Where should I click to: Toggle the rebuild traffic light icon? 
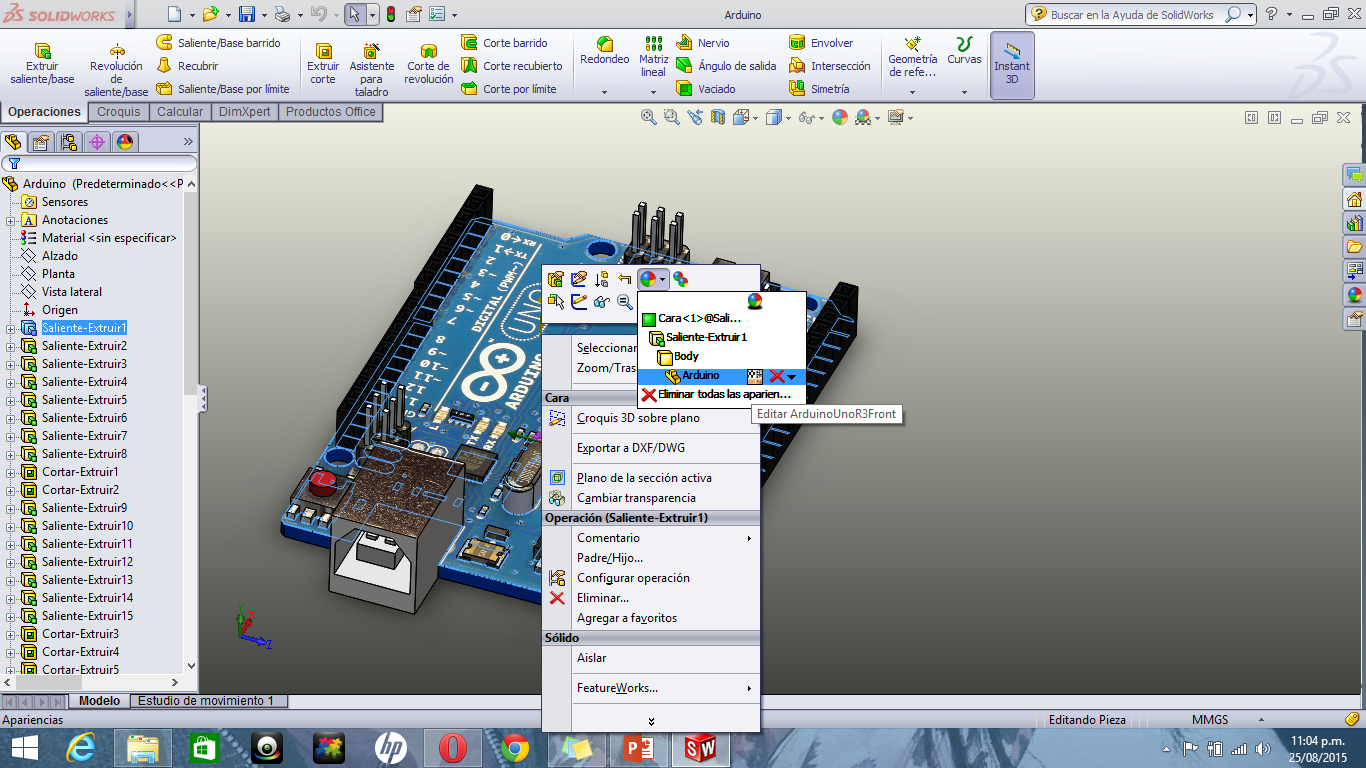(x=390, y=15)
